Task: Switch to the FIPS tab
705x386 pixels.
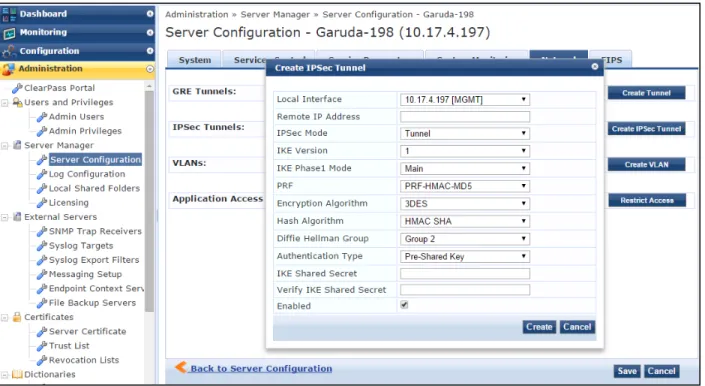Action: tap(611, 60)
